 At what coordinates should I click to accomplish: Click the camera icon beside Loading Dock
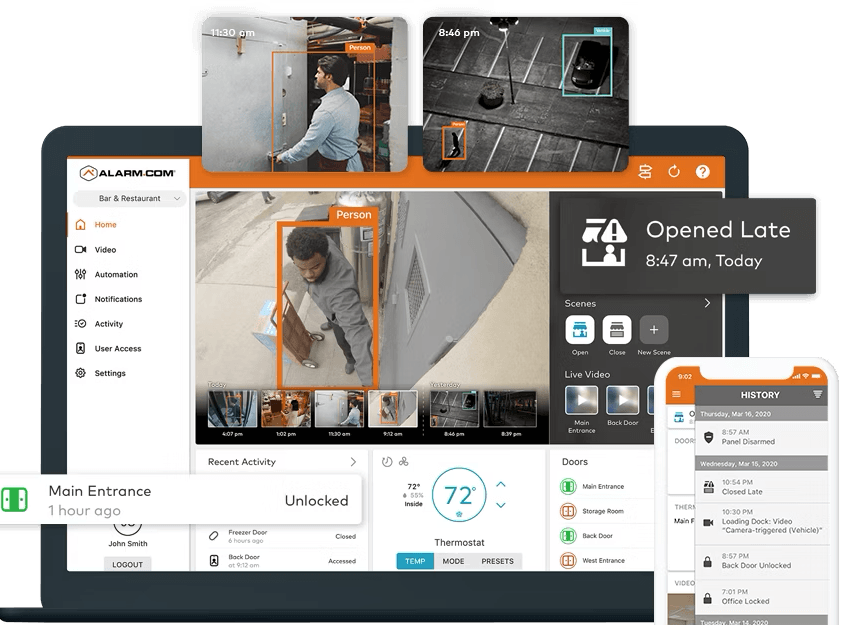coord(708,522)
